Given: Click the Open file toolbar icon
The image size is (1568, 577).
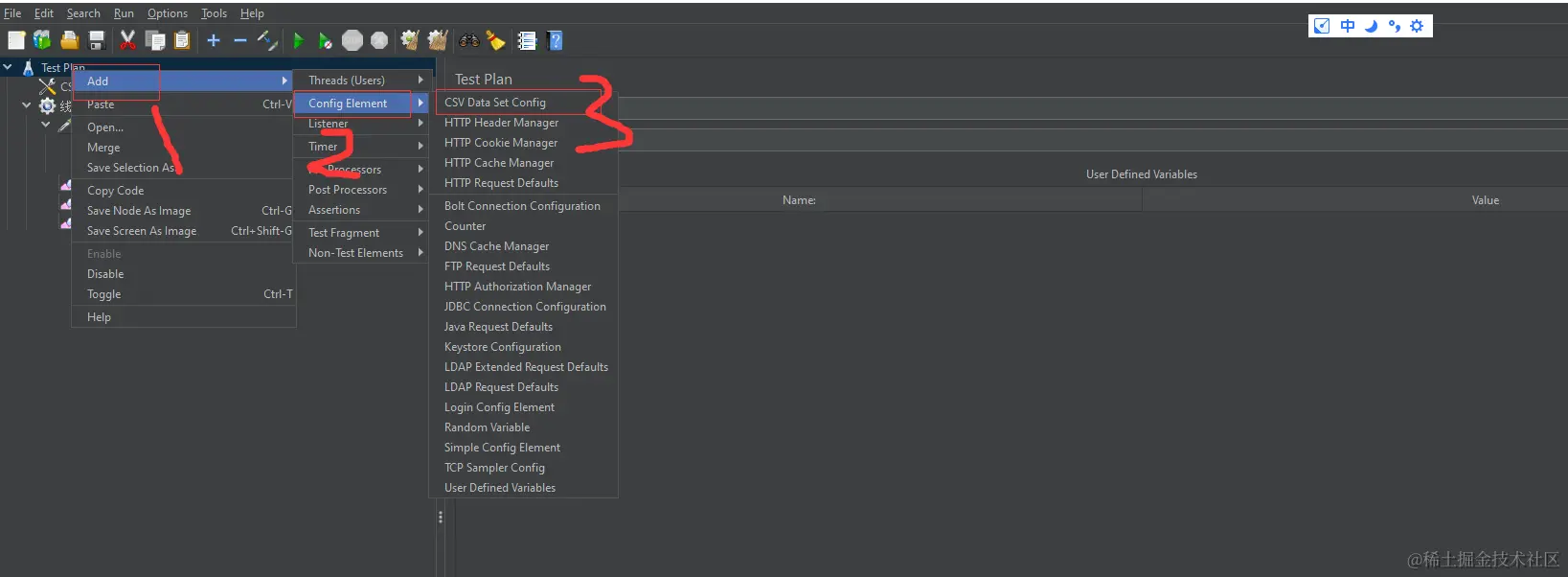Looking at the screenshot, I should pos(69,40).
